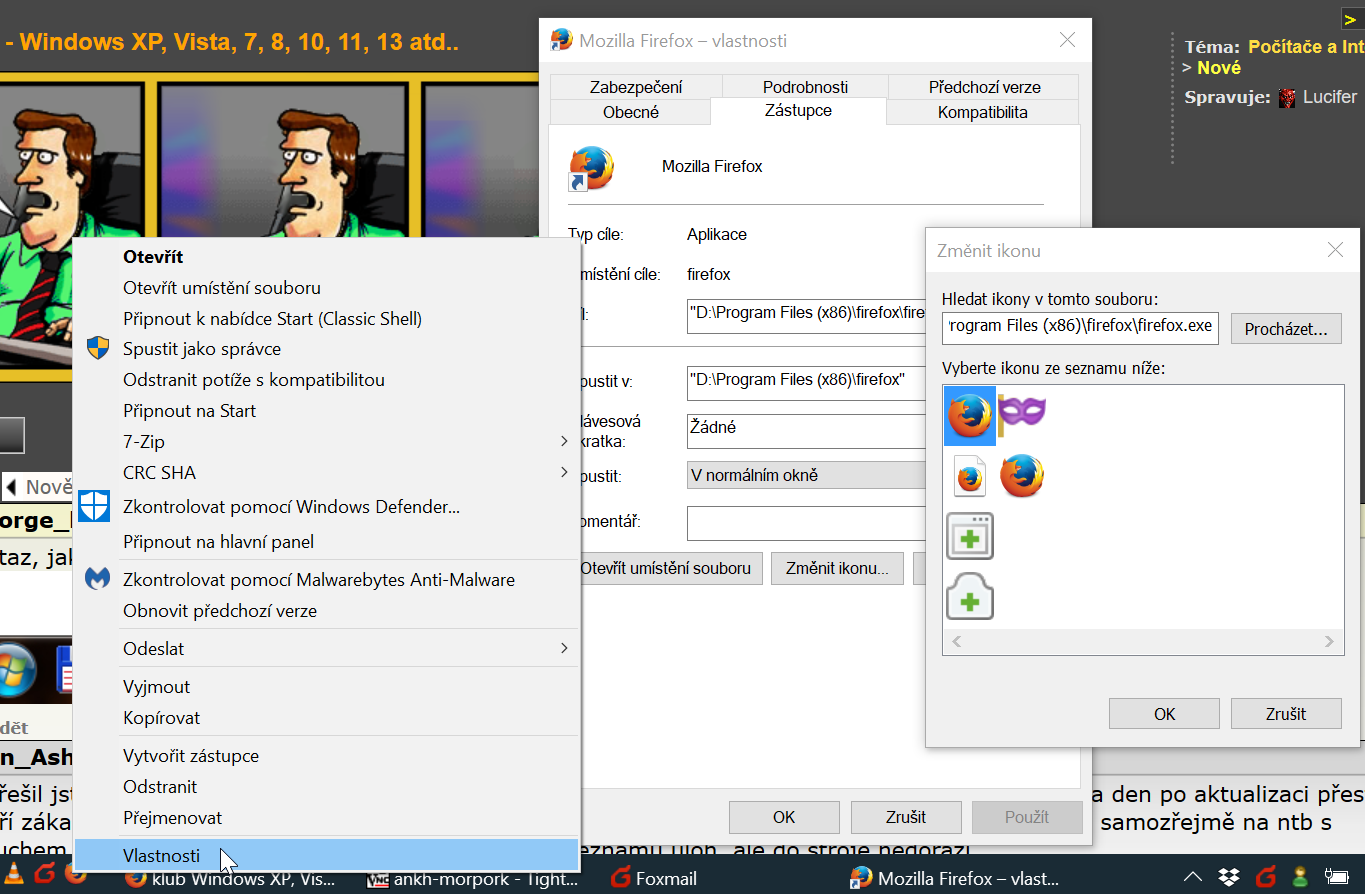Select Připnout na Start
Viewport: 1365px width, 894px height.
(x=326, y=410)
